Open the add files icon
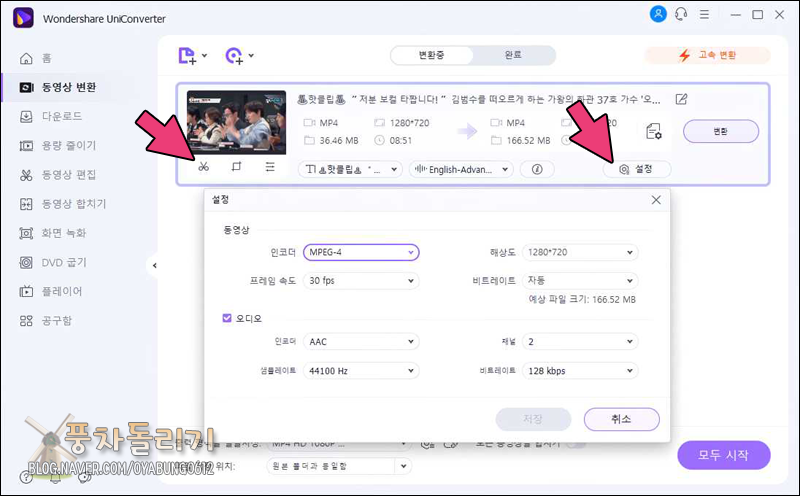 point(187,55)
